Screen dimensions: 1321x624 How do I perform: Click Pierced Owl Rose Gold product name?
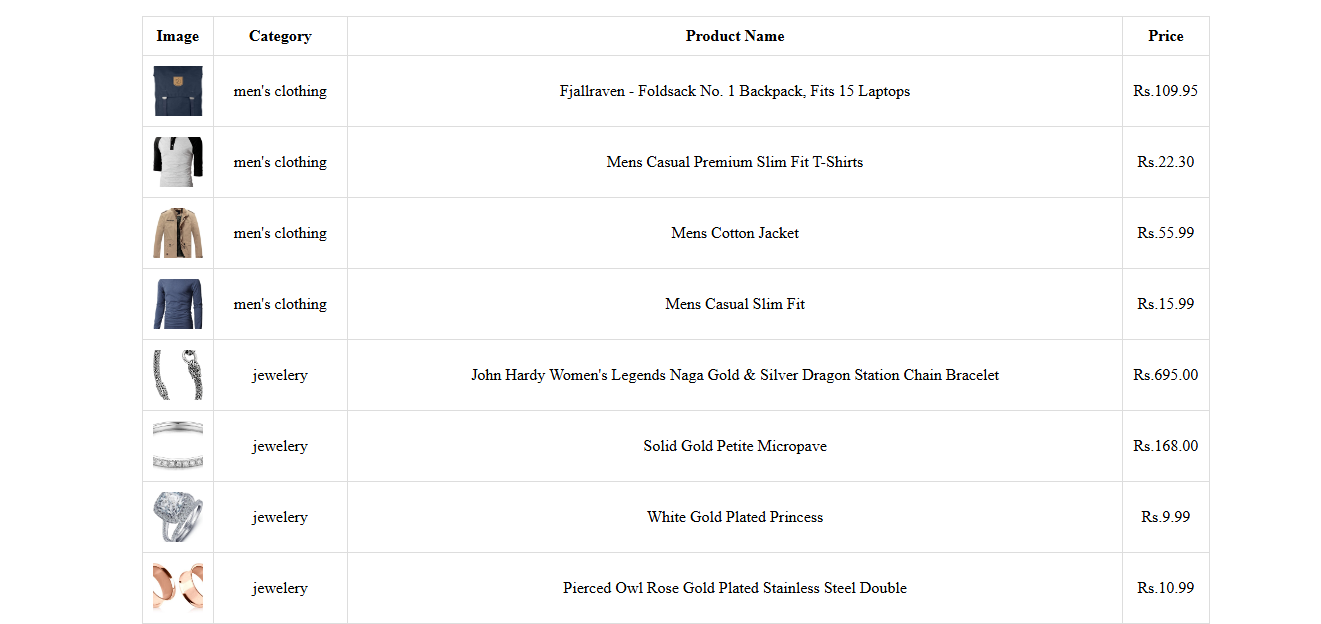(735, 588)
